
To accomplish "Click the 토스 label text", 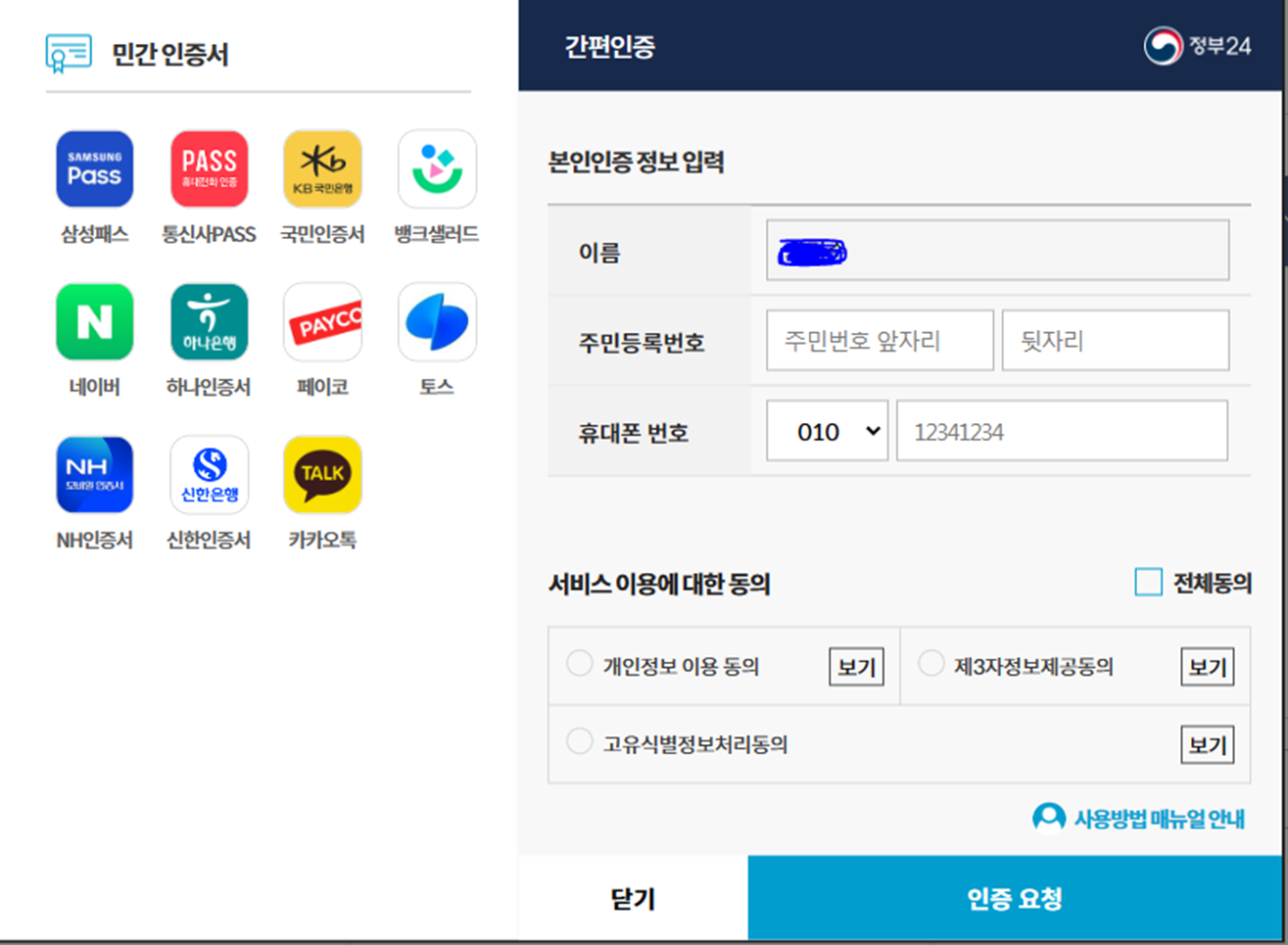I will [x=437, y=387].
